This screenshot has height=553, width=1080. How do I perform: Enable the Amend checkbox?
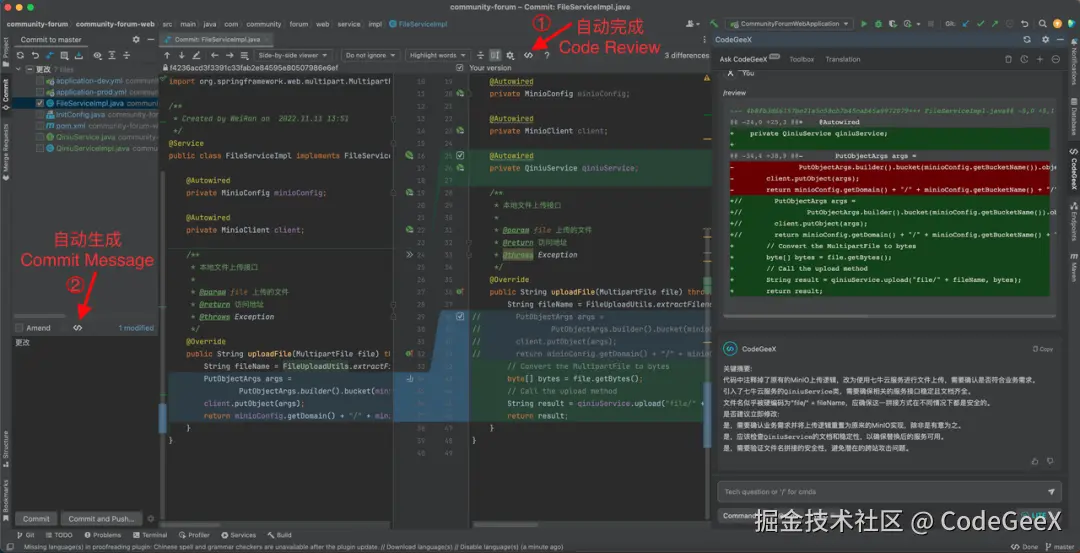[19, 328]
